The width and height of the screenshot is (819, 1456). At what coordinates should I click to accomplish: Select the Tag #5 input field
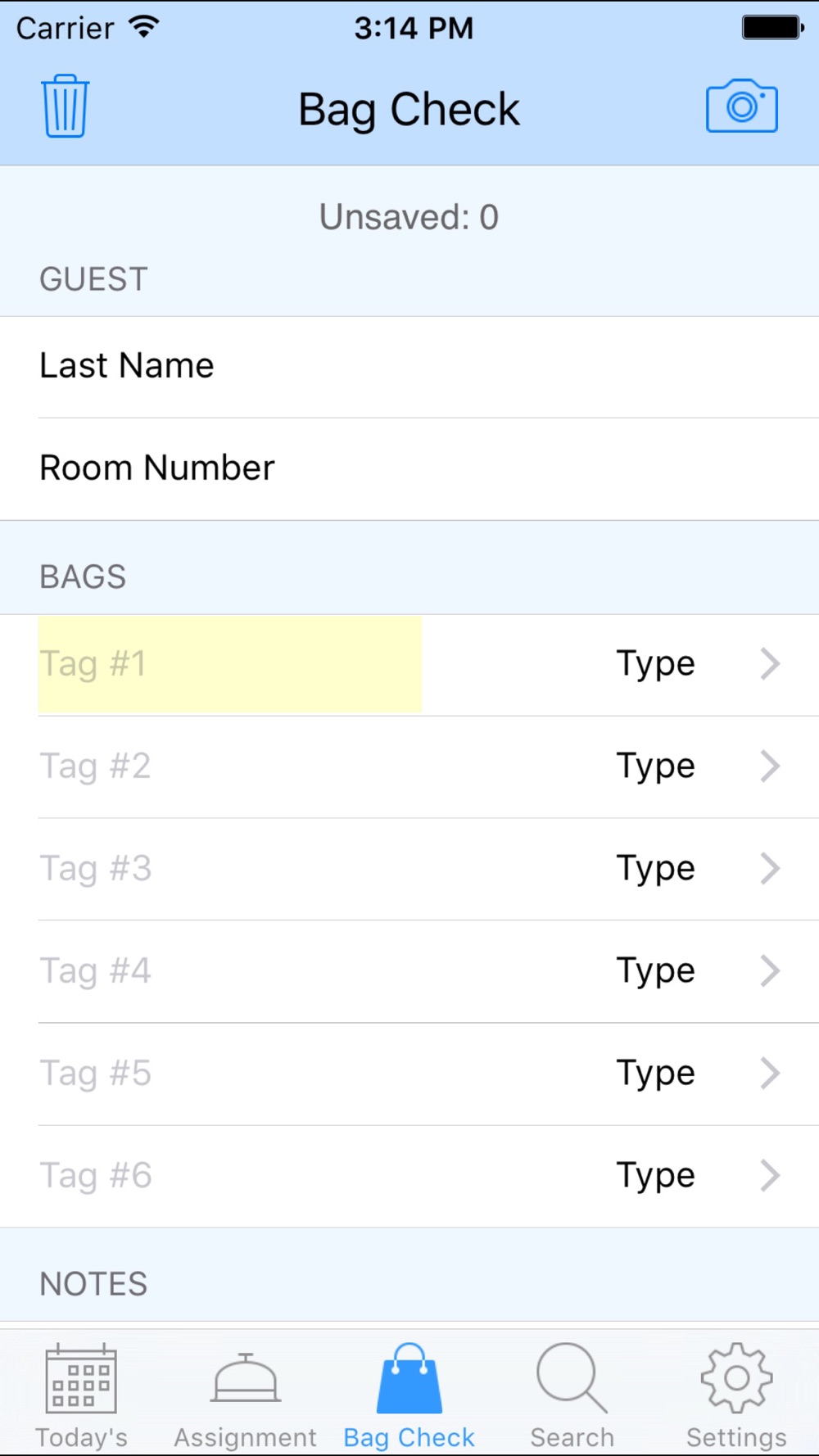[x=229, y=1074]
